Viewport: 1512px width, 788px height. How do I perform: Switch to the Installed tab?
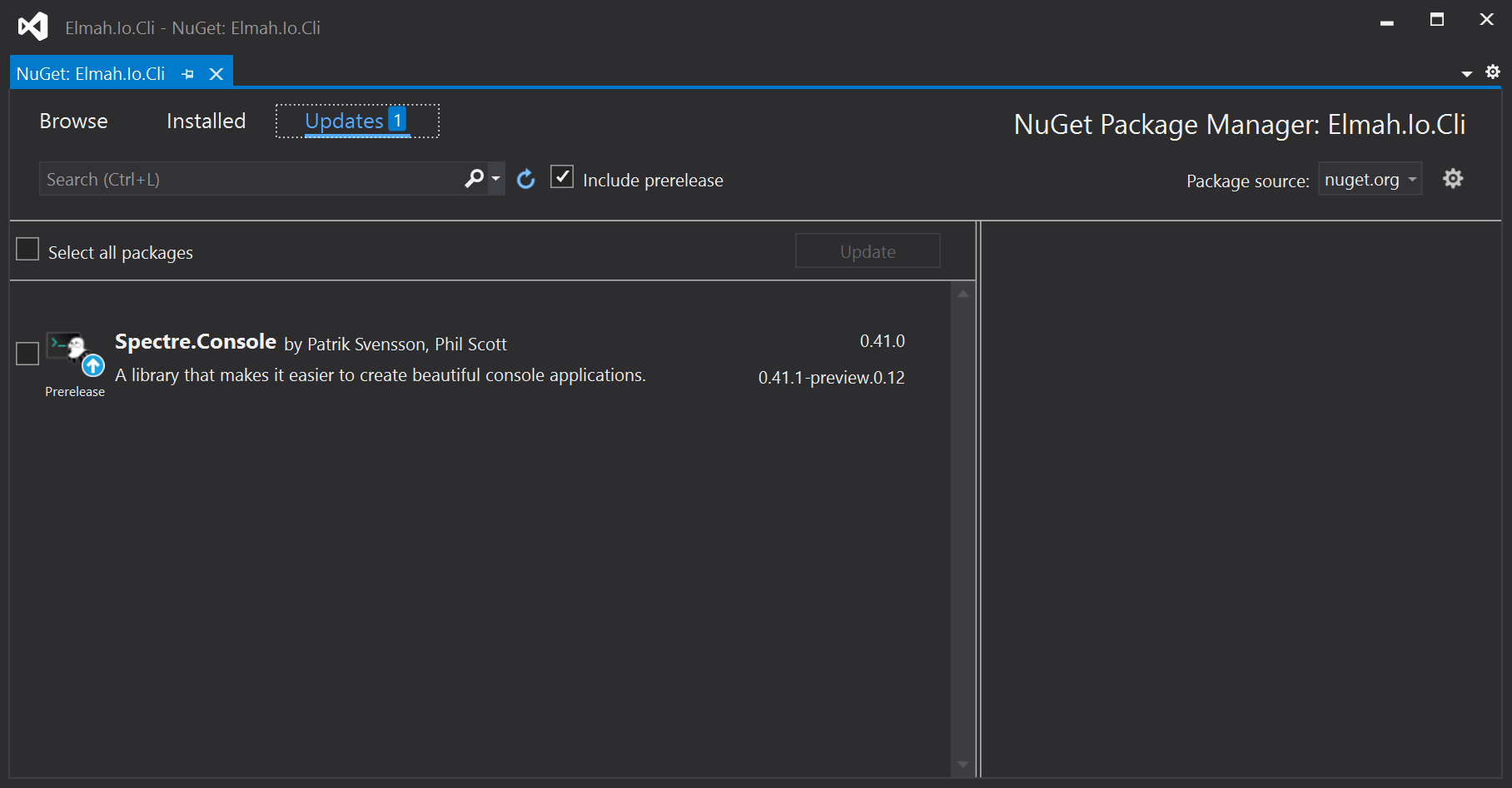206,121
